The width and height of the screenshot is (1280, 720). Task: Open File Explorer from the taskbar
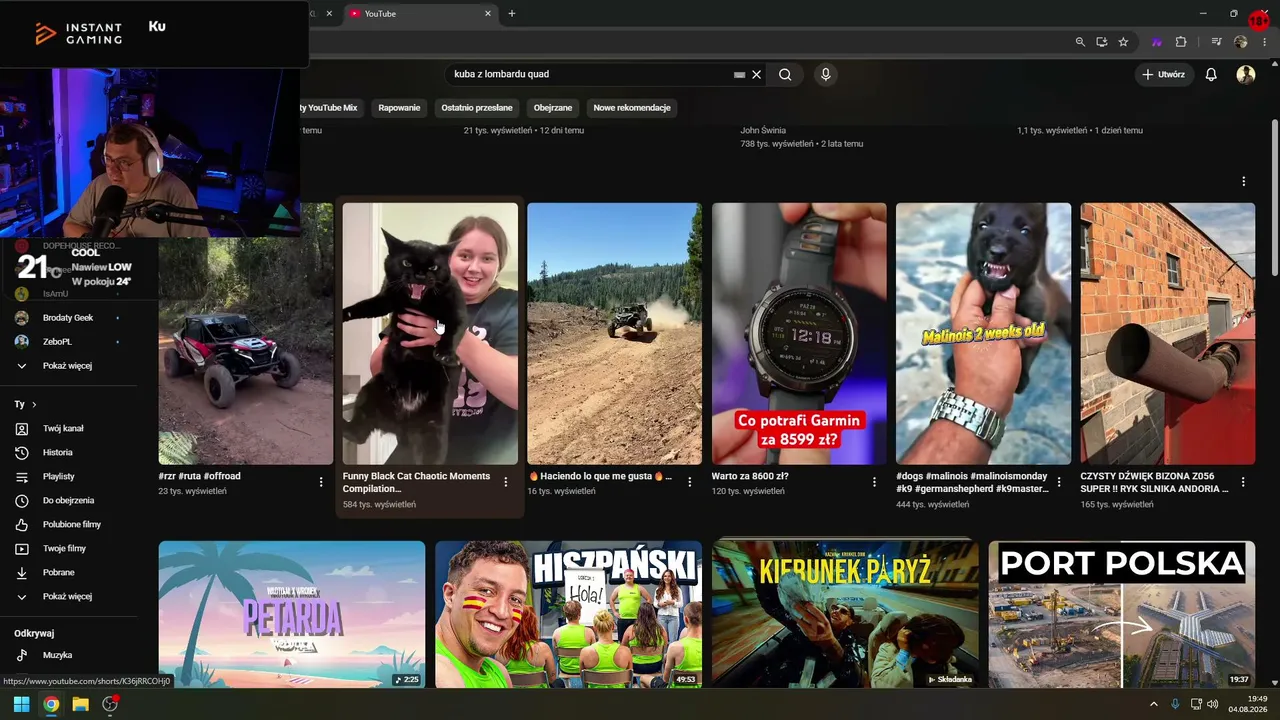pos(80,704)
